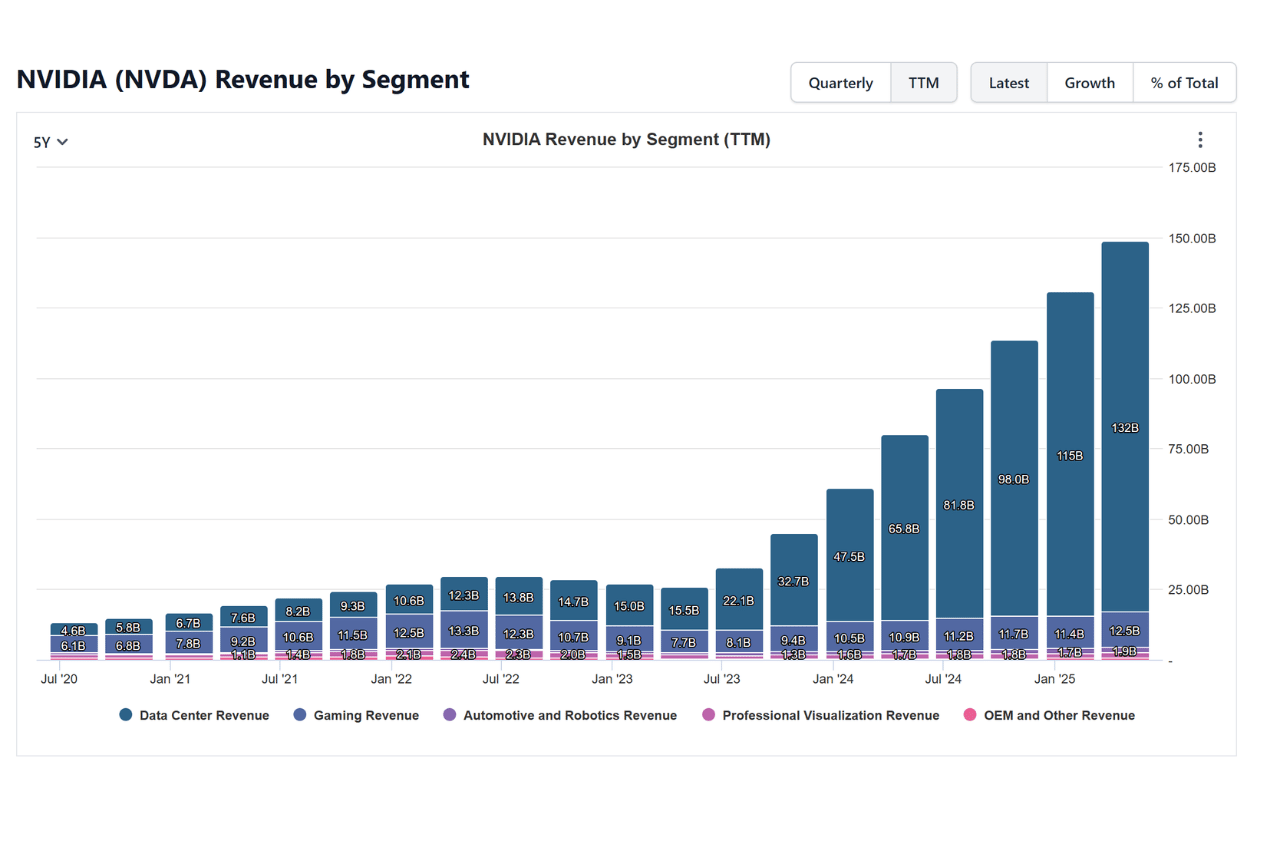
Task: Click the 115B Data Center bar segment
Action: click(1070, 455)
